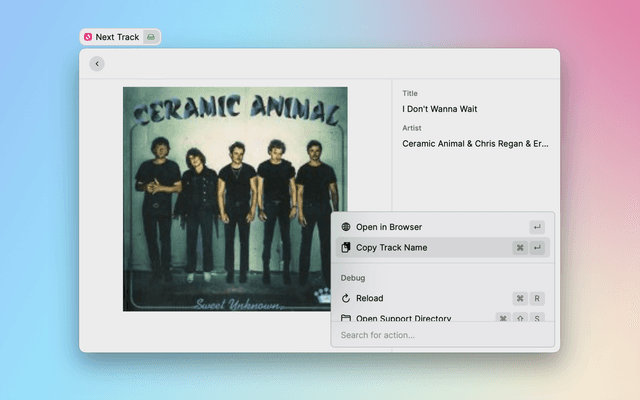
Task: Click the Next Track title label
Action: tap(117, 37)
